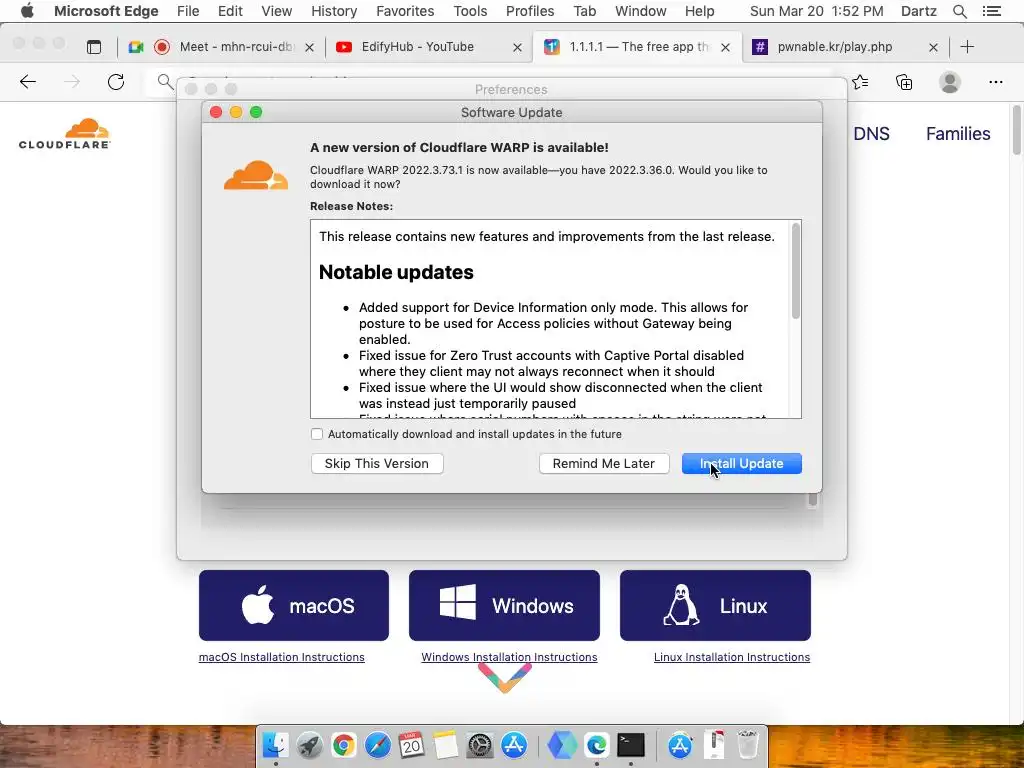Image resolution: width=1024 pixels, height=768 pixels.
Task: Open macOS Installation Instructions link
Action: coord(281,657)
